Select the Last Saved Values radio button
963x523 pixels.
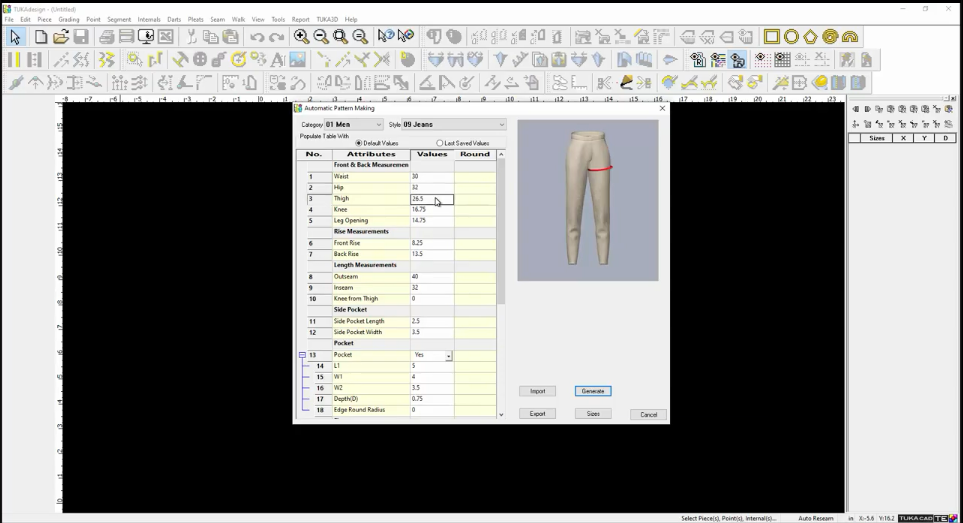pyautogui.click(x=440, y=143)
